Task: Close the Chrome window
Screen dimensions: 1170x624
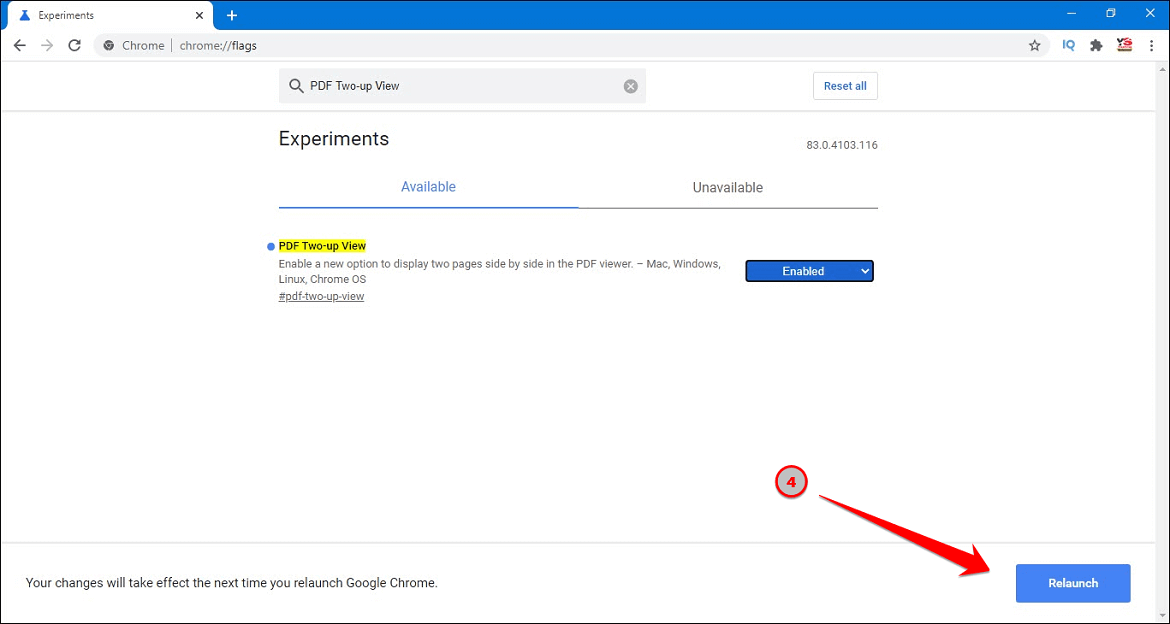Action: tap(1149, 13)
